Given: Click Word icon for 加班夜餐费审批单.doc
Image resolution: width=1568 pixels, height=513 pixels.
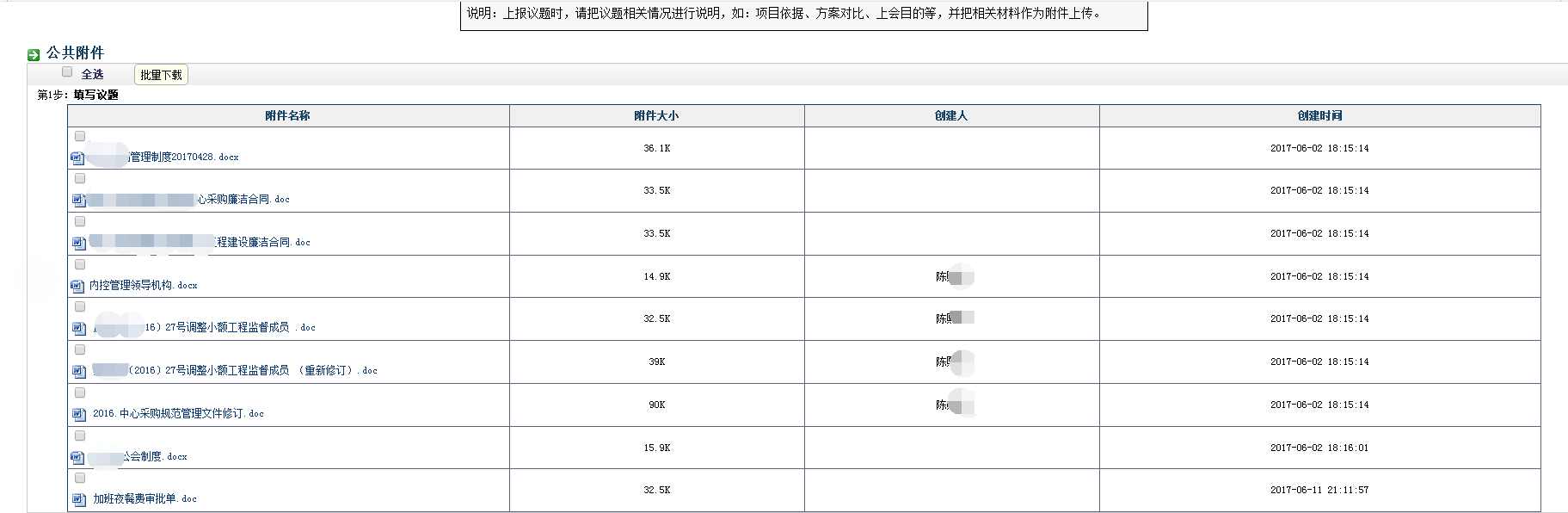Looking at the screenshot, I should (78, 499).
